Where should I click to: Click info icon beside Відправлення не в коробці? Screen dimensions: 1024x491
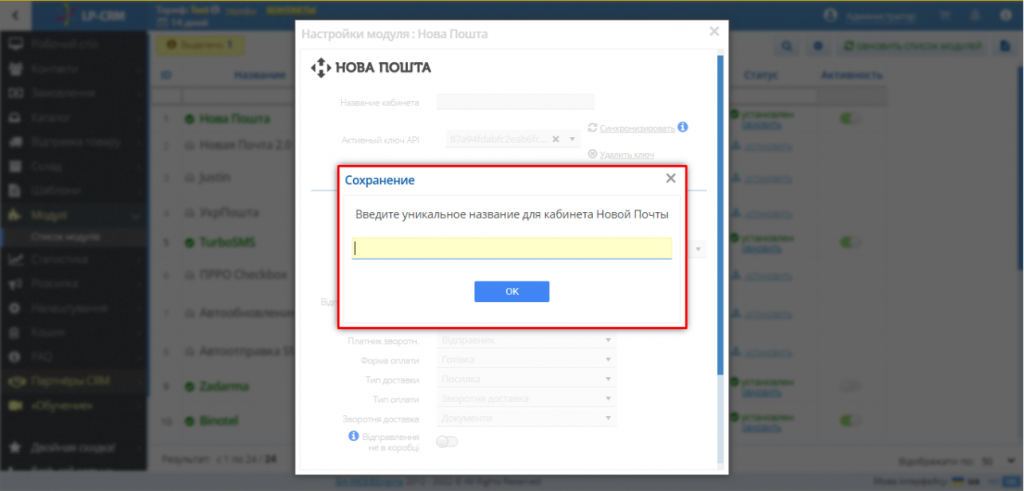coord(353,436)
